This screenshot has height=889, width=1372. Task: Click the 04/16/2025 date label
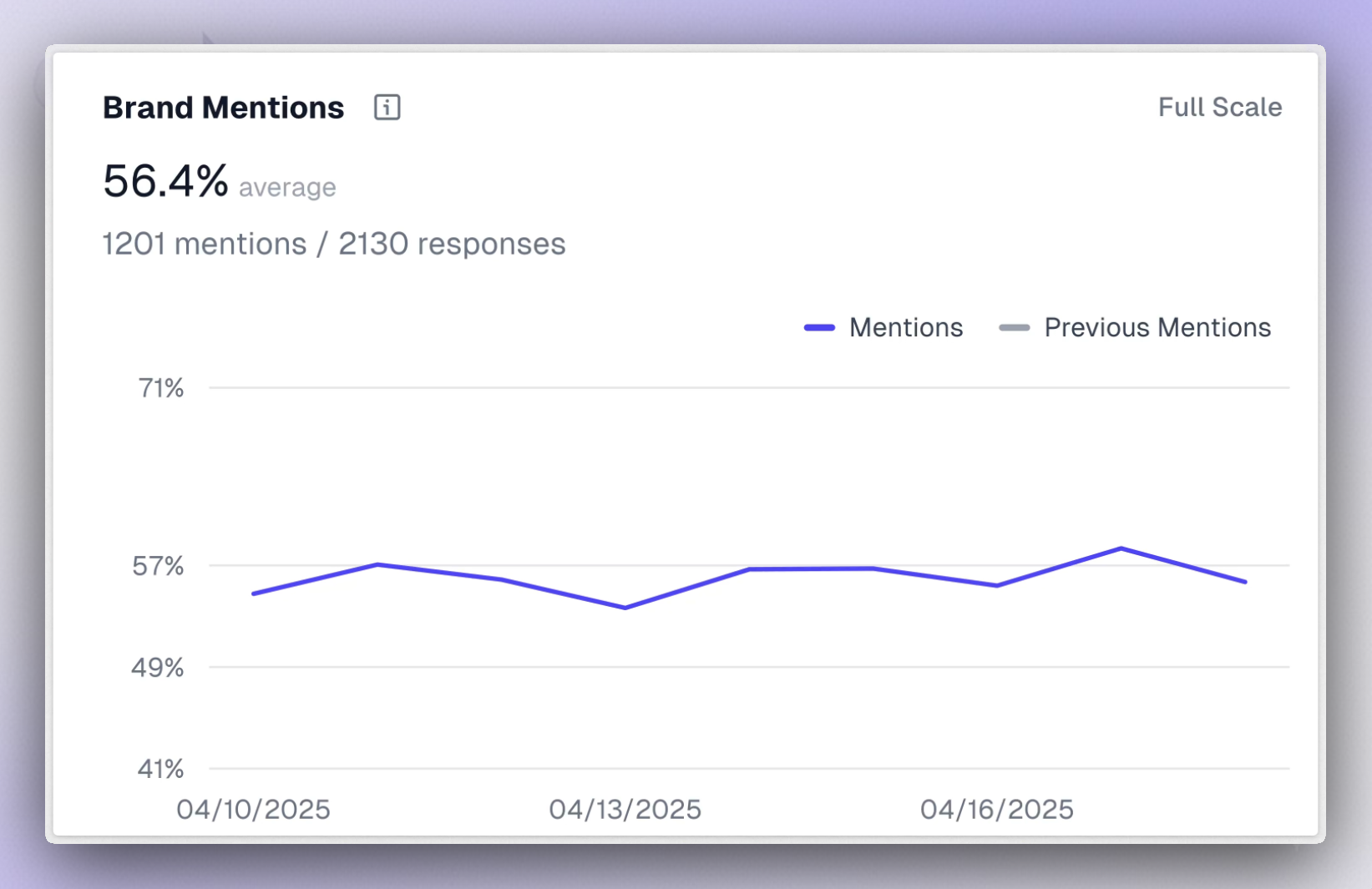[x=997, y=809]
